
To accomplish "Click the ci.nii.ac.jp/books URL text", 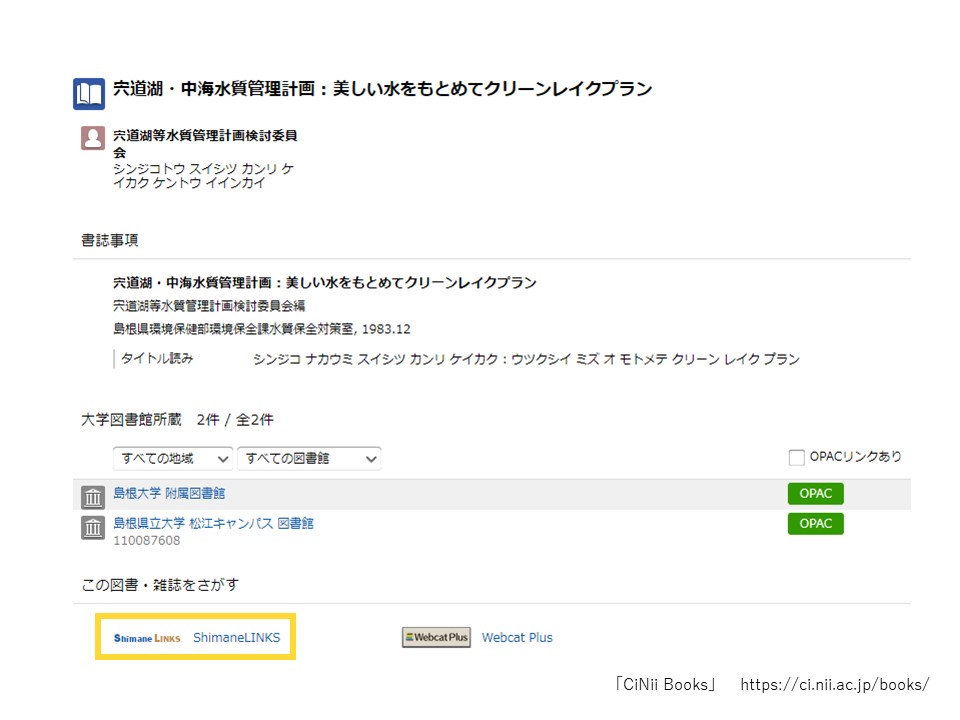I will 834,685.
